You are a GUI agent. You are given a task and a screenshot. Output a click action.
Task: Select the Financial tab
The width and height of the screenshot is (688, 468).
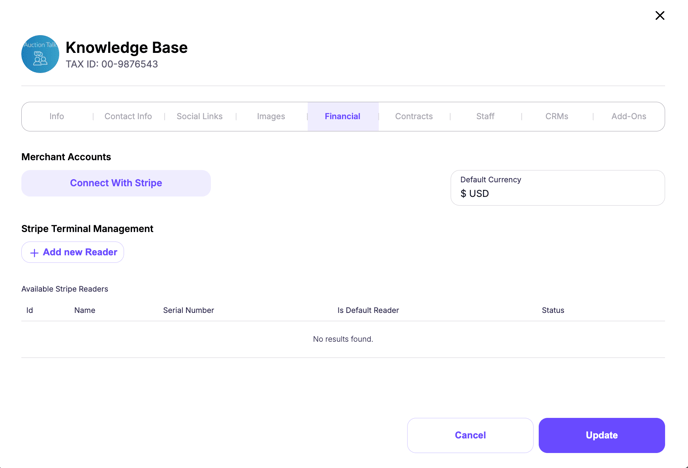343,116
